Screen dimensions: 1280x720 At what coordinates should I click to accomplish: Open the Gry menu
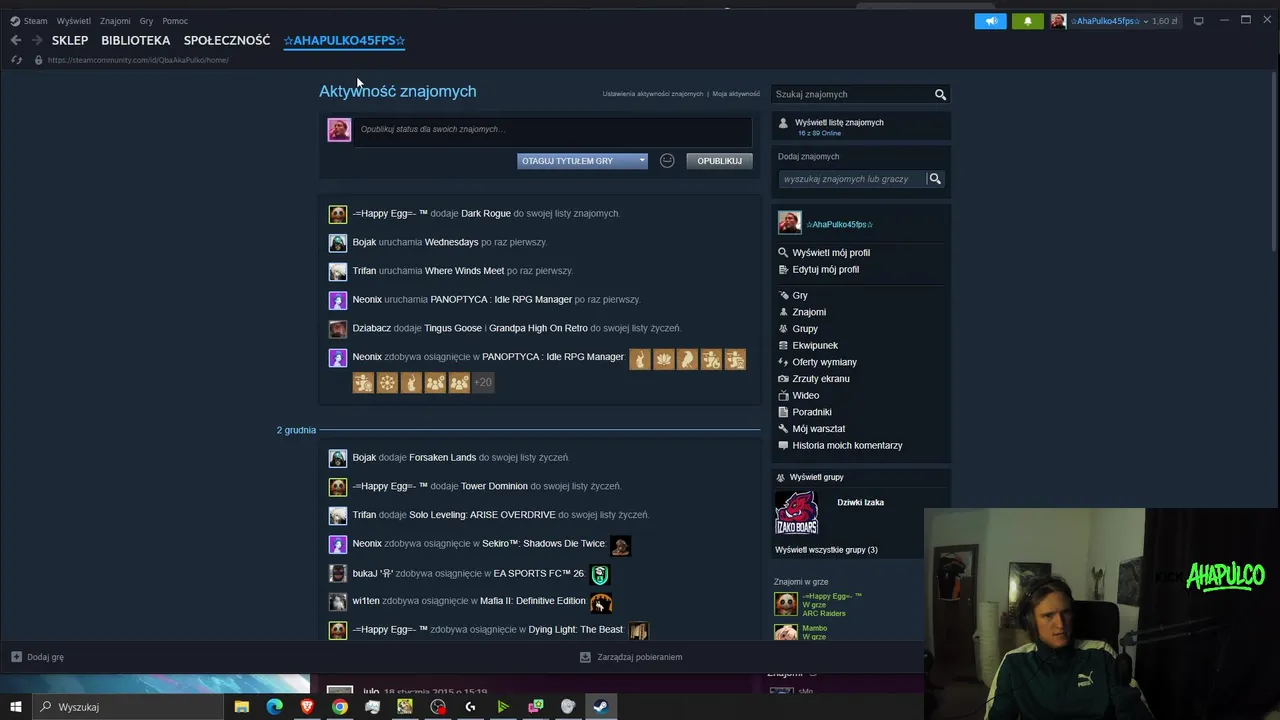coord(147,21)
